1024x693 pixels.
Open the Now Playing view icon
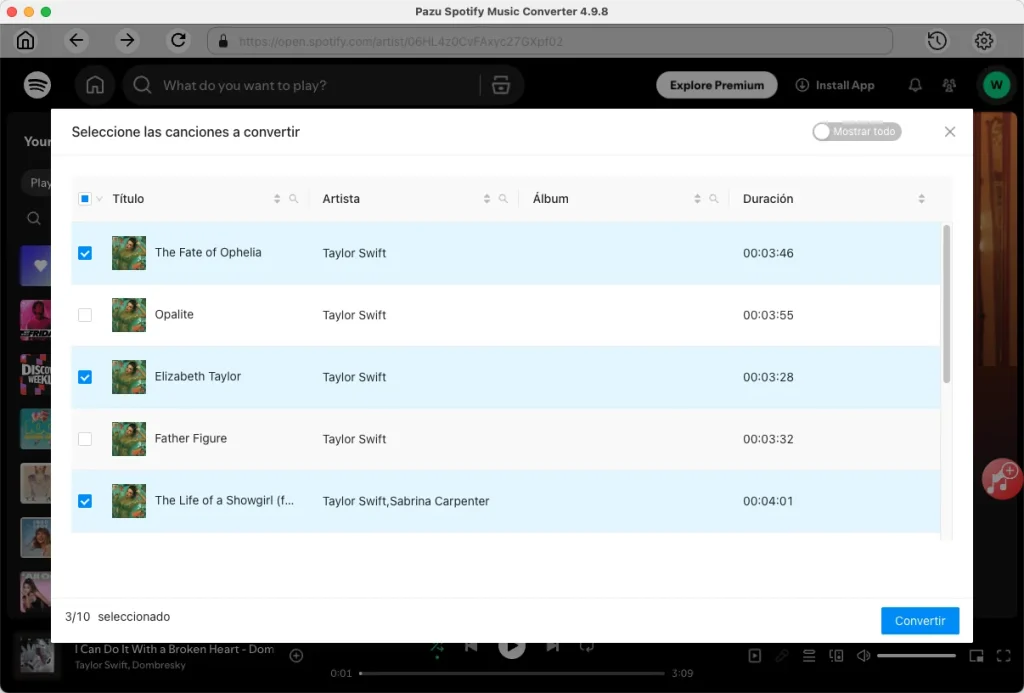[753, 656]
